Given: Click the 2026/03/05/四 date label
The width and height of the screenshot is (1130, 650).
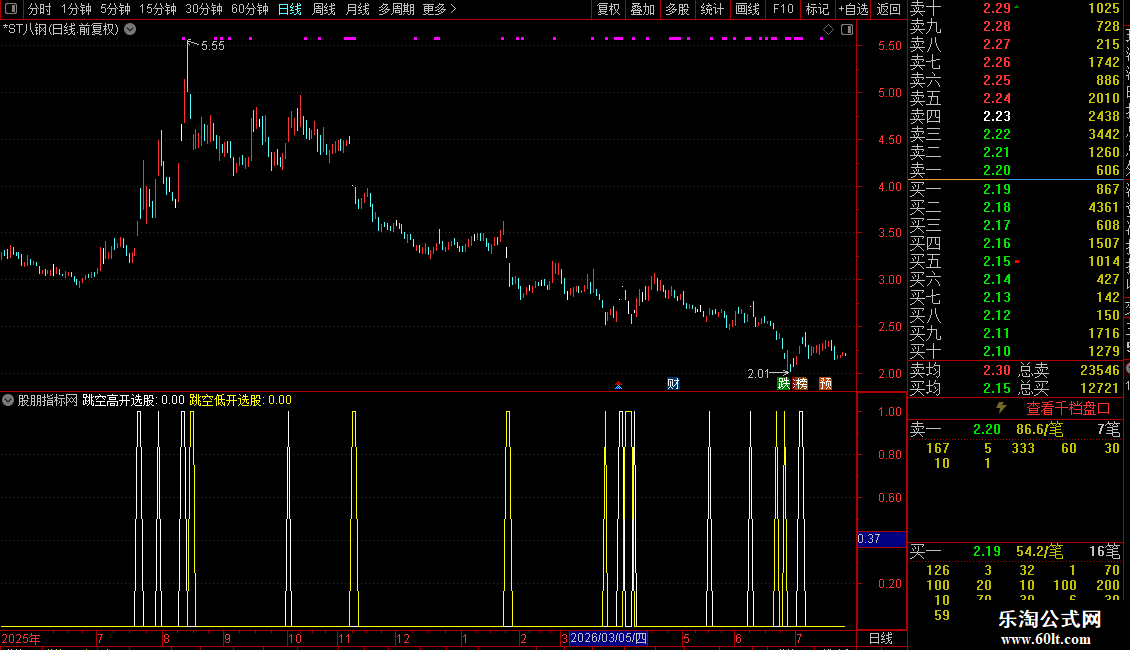Looking at the screenshot, I should coord(609,638).
